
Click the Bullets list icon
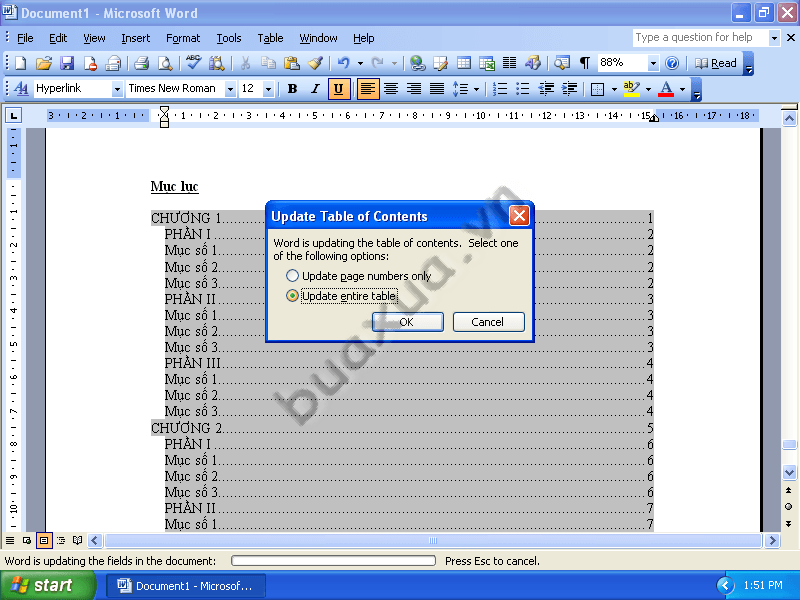(523, 89)
